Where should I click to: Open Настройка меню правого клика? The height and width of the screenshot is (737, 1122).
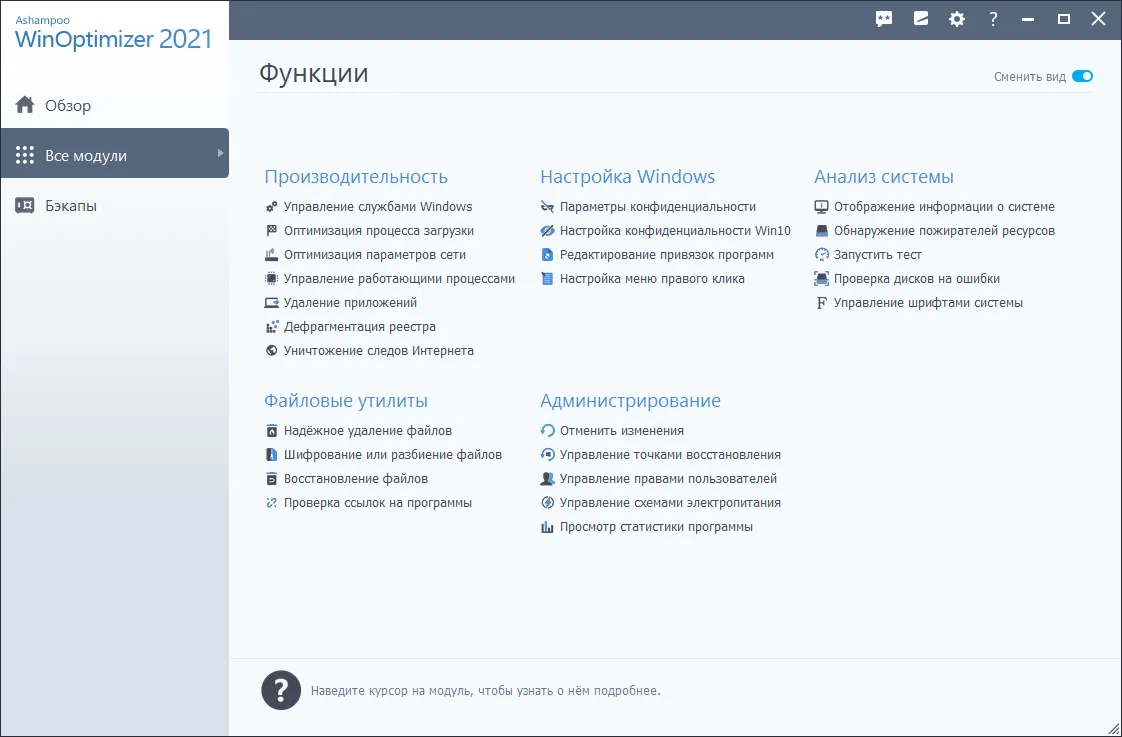tap(652, 278)
